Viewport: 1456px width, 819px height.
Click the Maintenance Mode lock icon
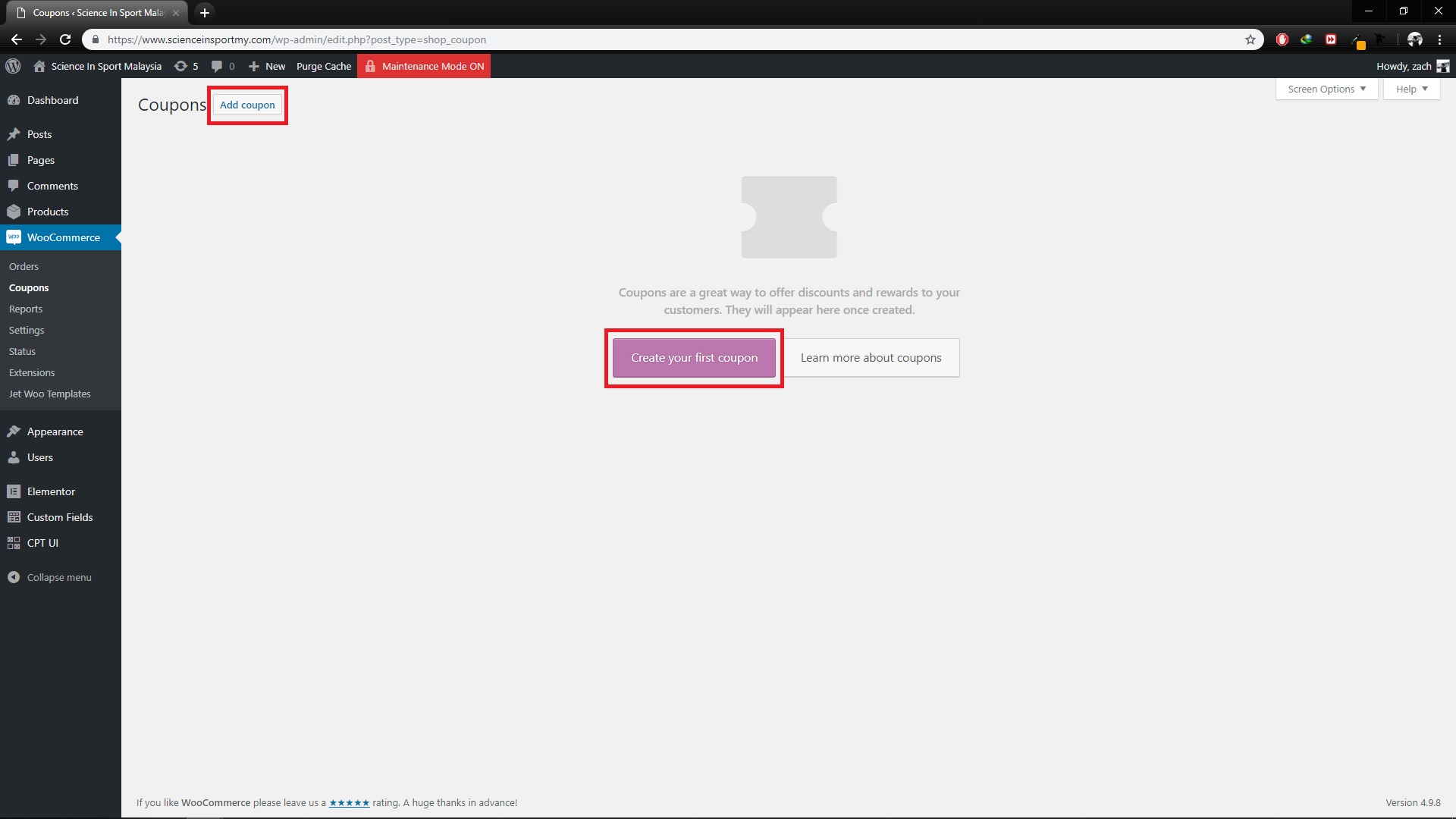click(x=370, y=66)
